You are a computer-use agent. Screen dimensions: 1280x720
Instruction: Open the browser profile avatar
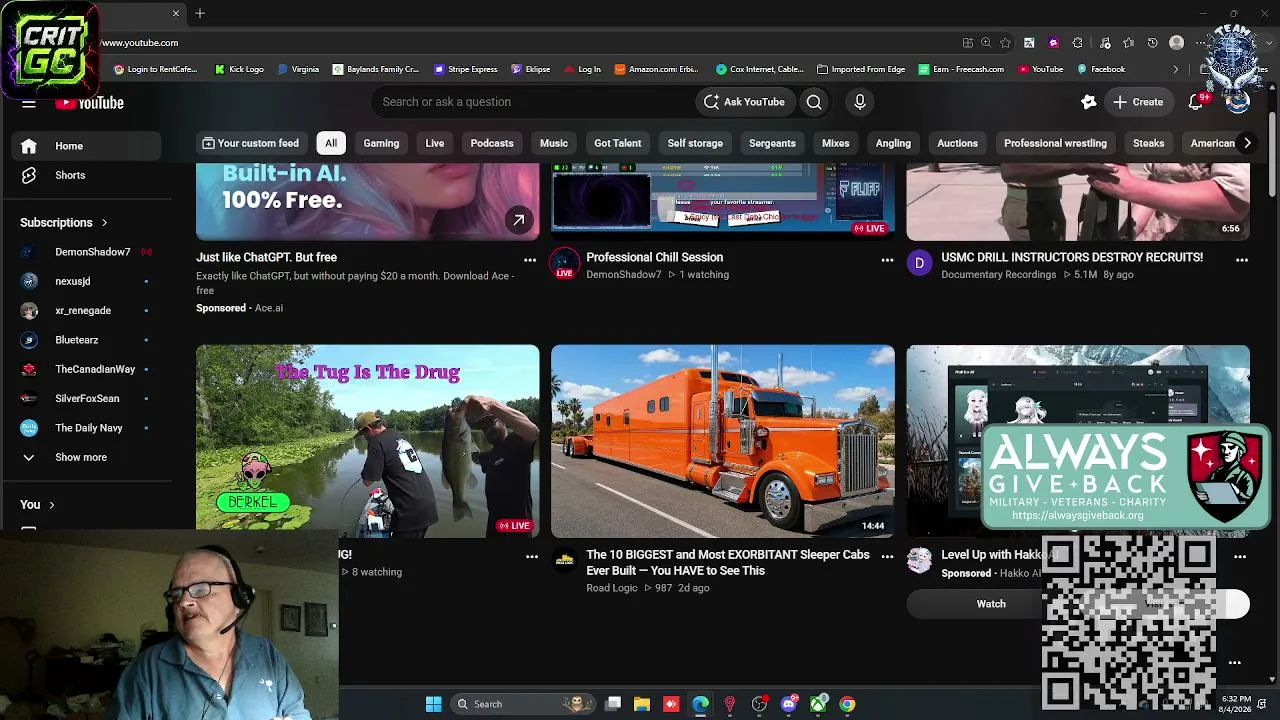(x=1177, y=43)
